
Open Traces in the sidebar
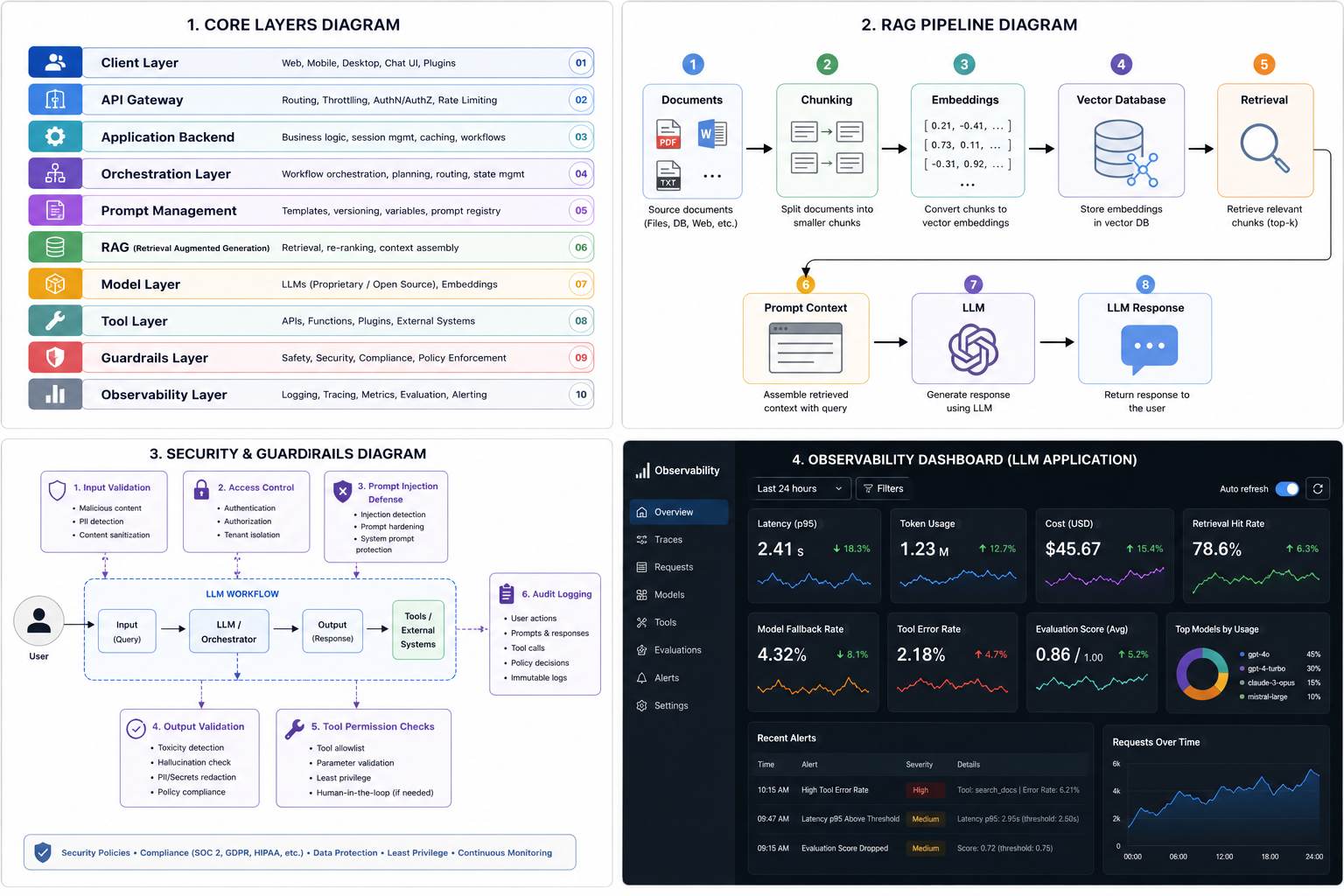(678, 540)
